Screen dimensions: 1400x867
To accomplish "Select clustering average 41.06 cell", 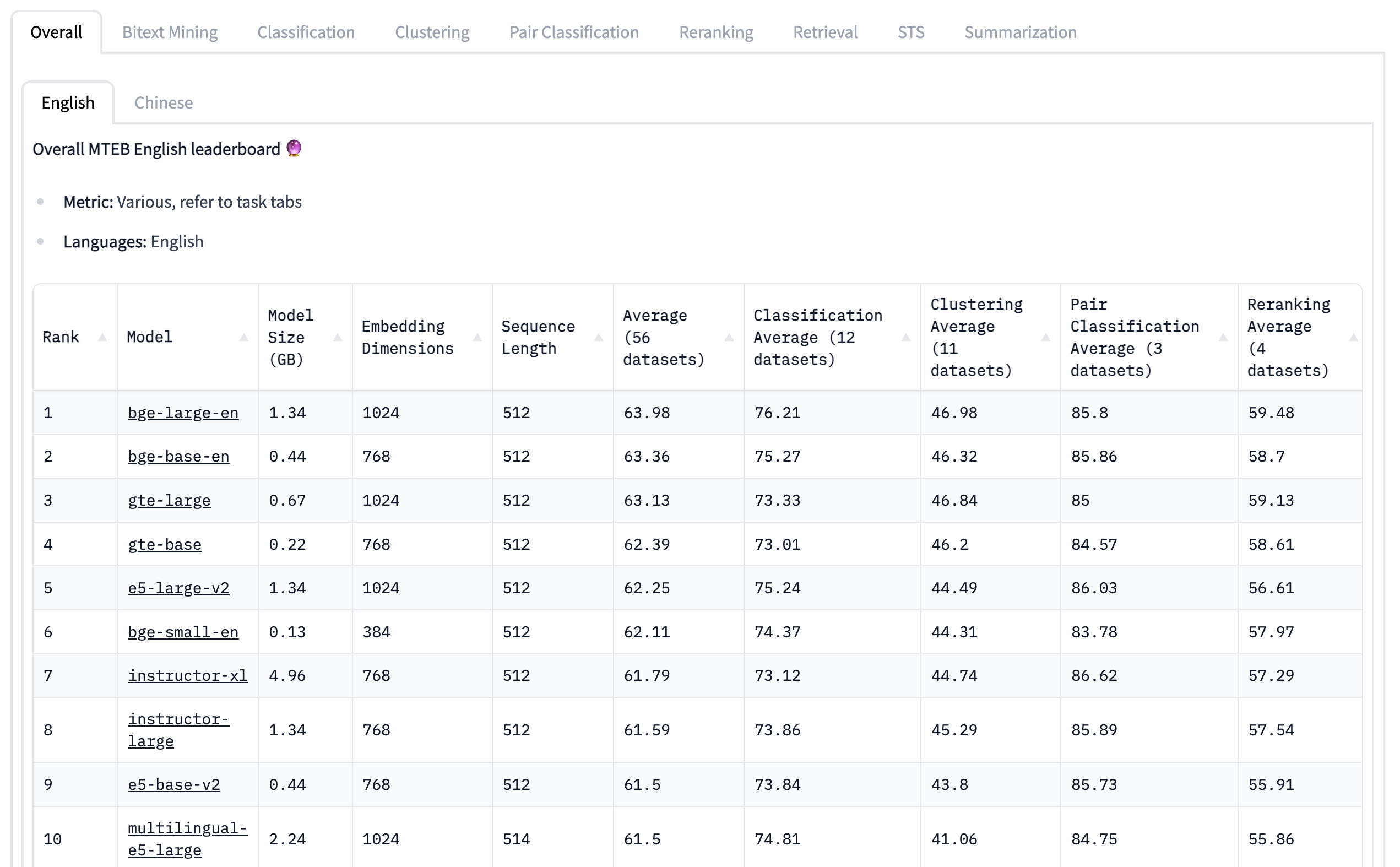I will click(954, 839).
